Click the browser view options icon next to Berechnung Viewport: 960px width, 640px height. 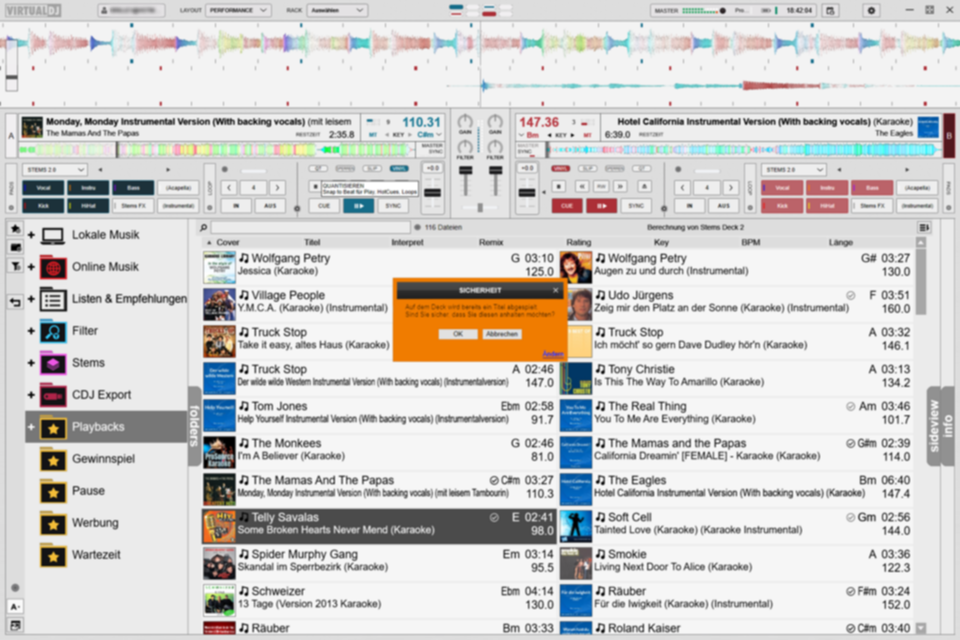click(924, 227)
